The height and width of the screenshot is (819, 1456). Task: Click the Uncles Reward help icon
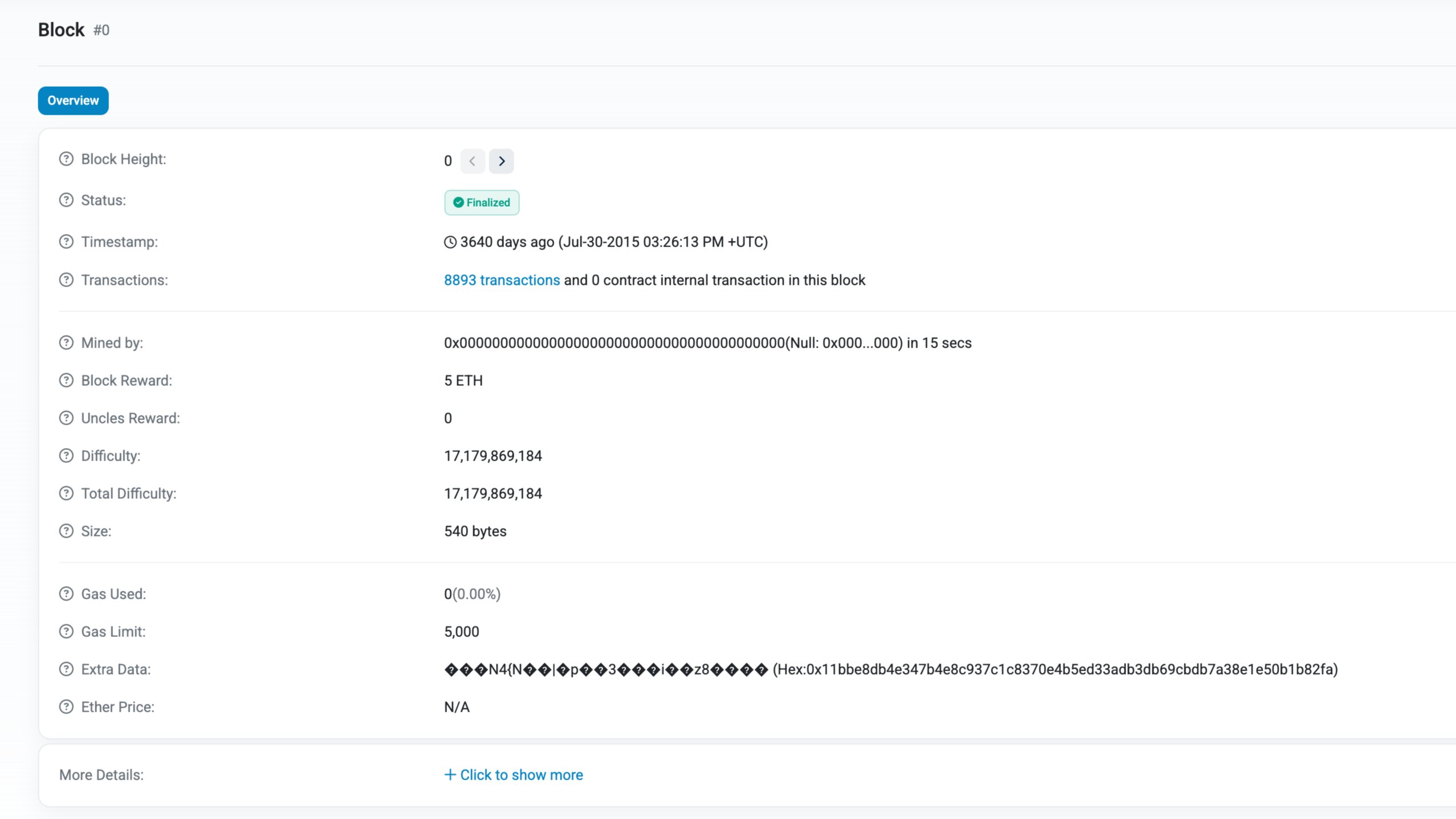point(66,418)
